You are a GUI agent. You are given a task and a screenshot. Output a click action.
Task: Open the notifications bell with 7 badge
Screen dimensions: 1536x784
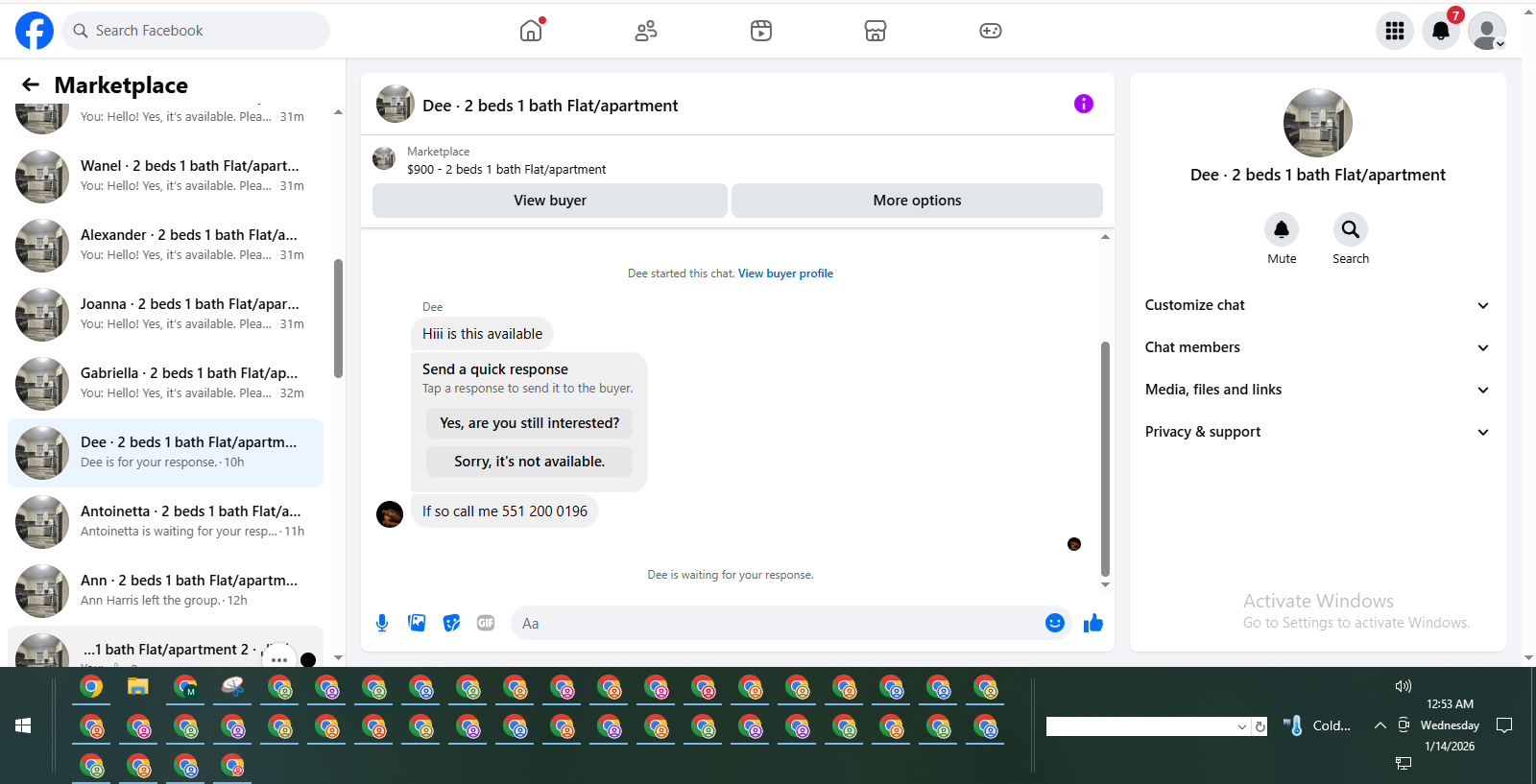tap(1441, 31)
